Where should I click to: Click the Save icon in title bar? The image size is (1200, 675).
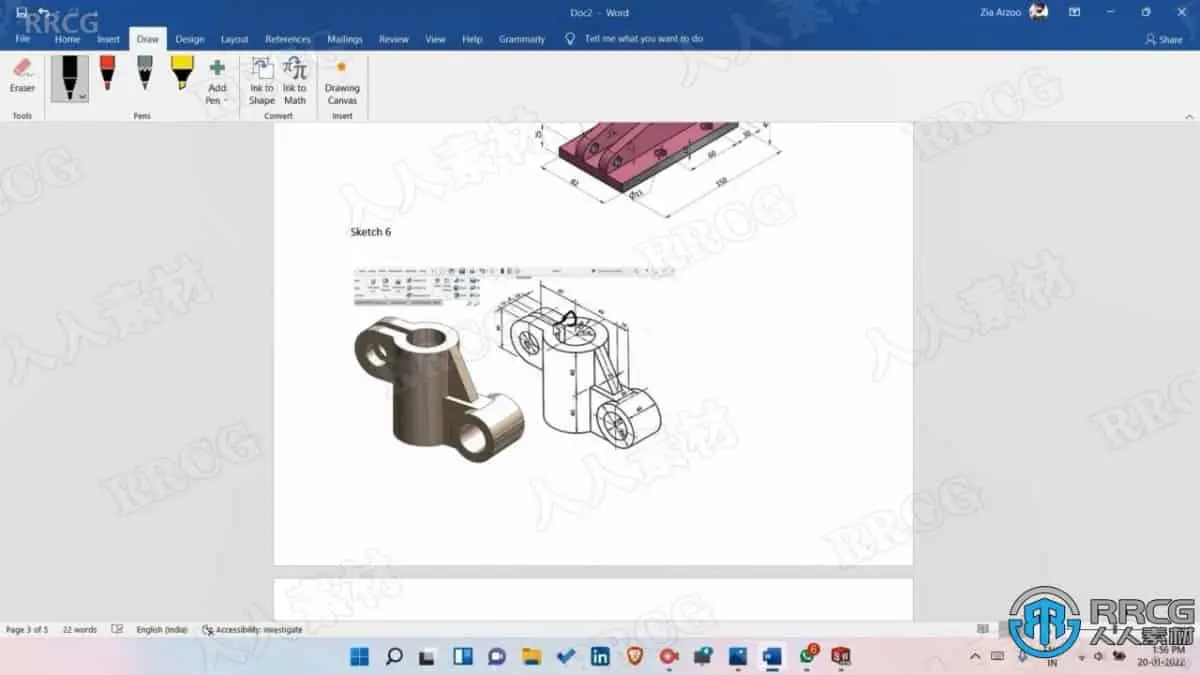[22, 12]
